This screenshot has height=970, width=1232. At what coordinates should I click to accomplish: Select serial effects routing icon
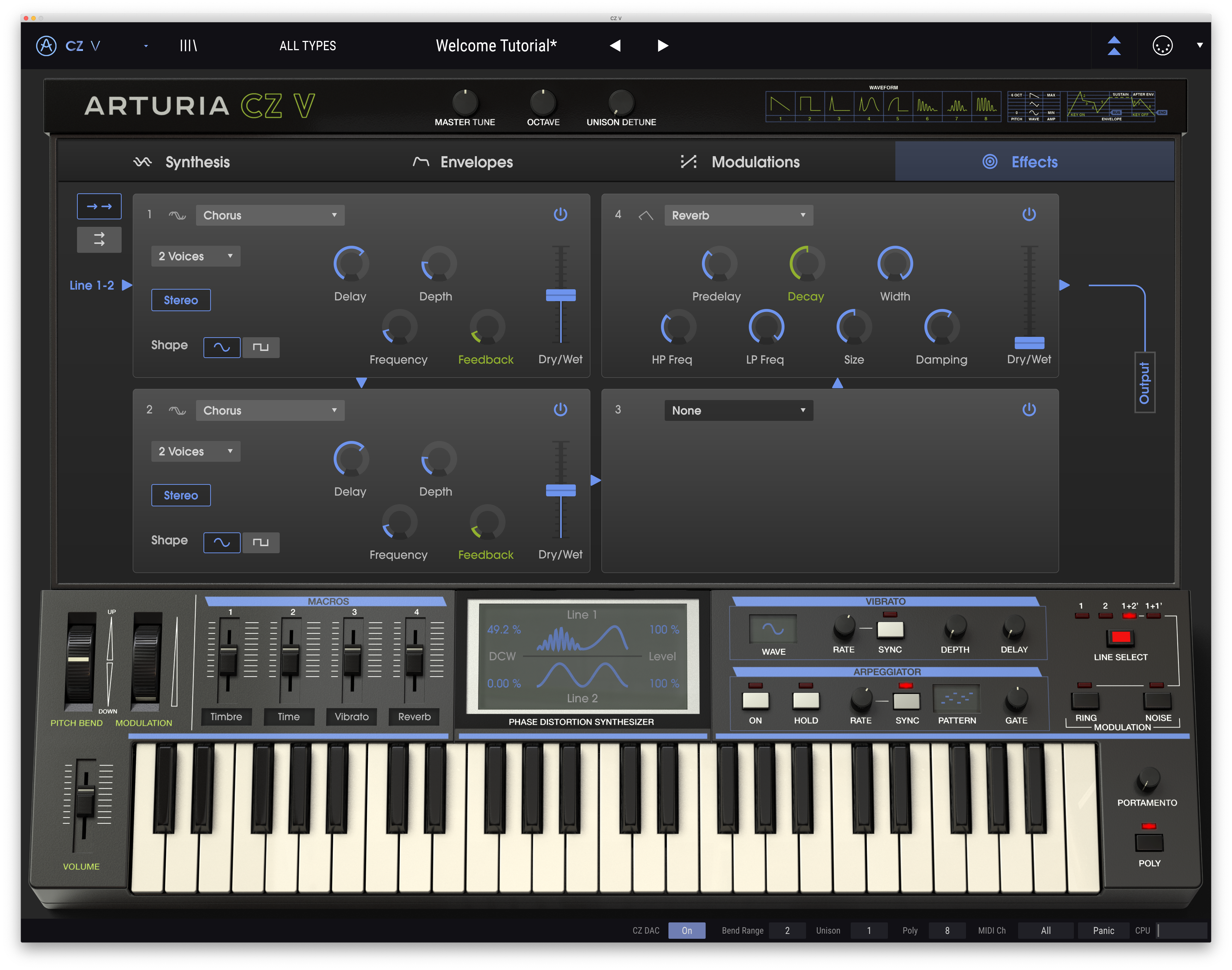(x=99, y=206)
